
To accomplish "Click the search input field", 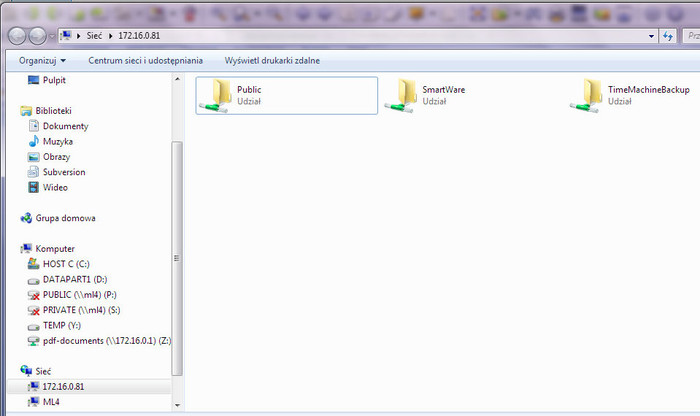I will 689,35.
